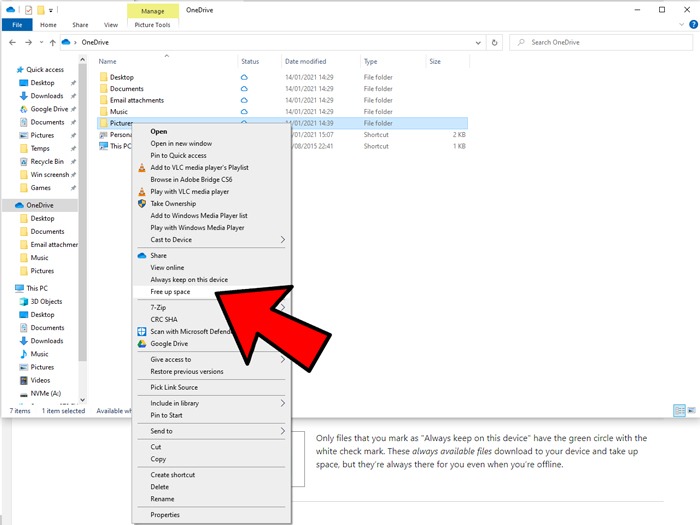
Task: Click cloud status icon for Music folder
Action: click(x=244, y=112)
